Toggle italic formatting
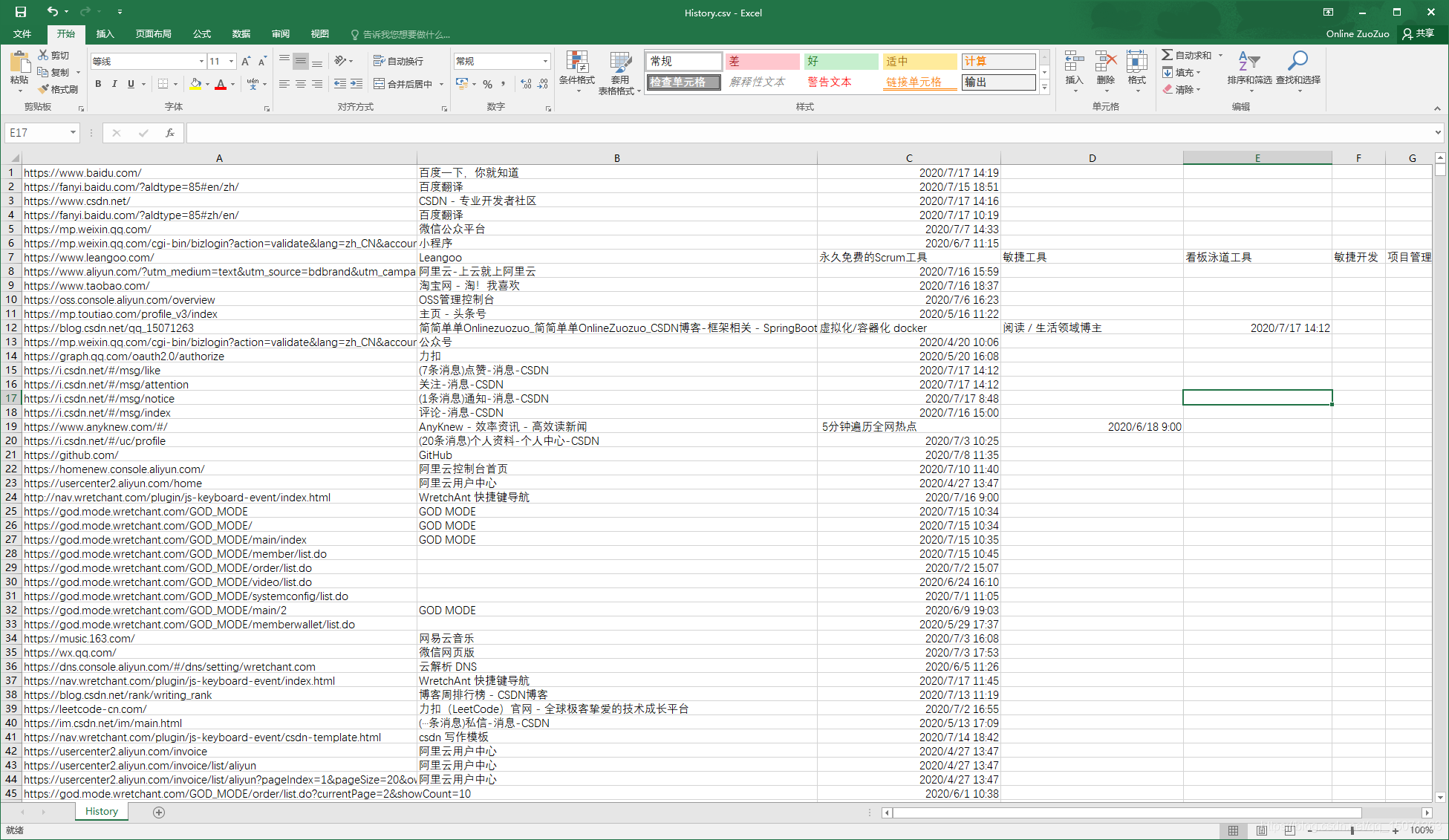Image resolution: width=1449 pixels, height=840 pixels. 114,84
